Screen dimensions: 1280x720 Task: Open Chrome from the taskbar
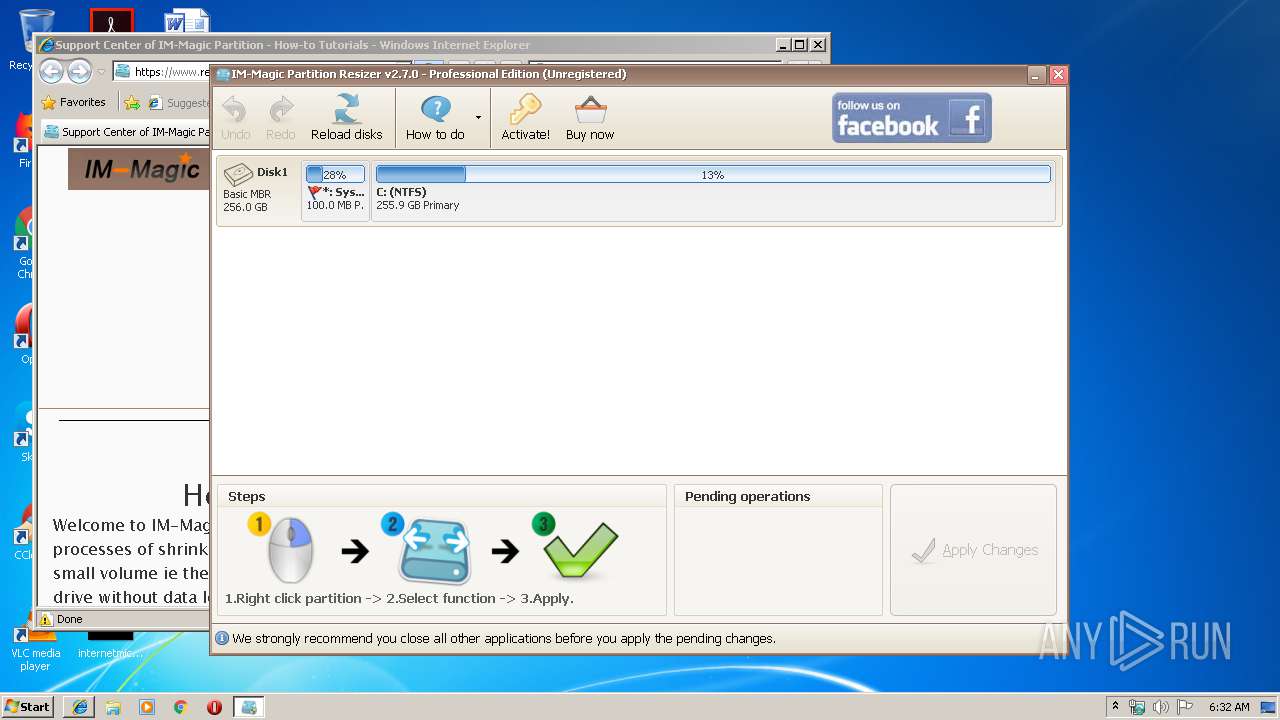point(181,707)
